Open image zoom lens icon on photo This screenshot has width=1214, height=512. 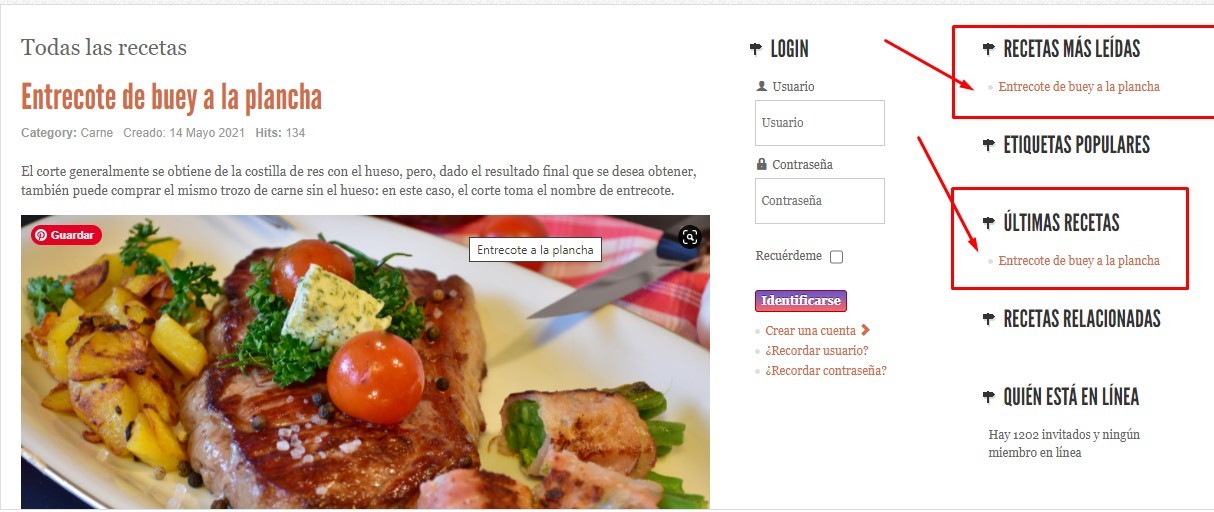click(689, 237)
